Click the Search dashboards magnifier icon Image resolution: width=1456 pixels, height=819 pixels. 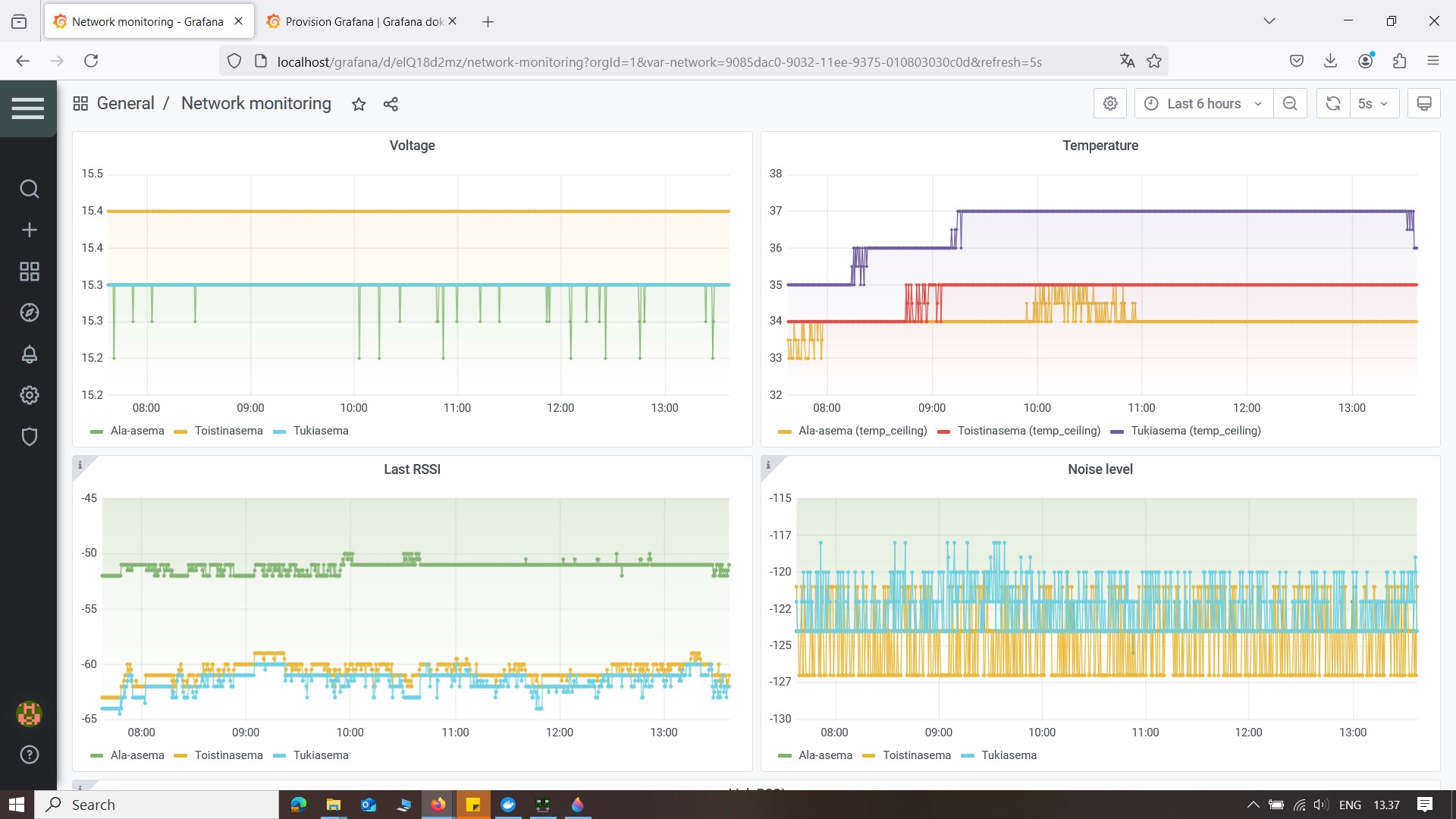[x=29, y=189]
